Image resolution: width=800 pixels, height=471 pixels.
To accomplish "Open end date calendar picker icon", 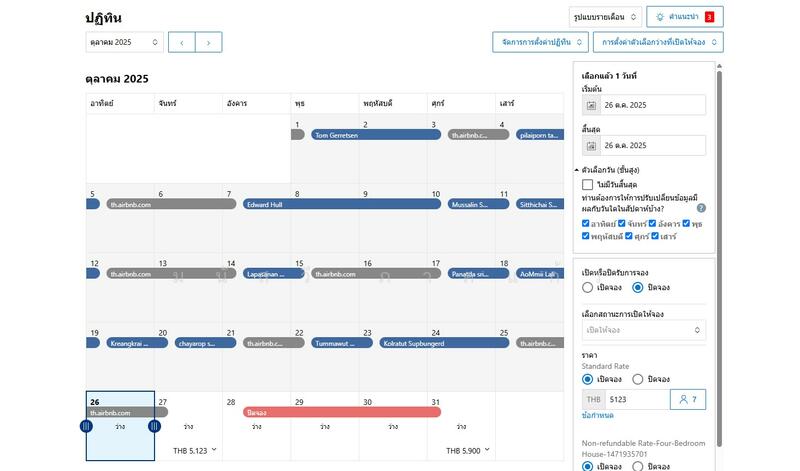I will coord(591,145).
